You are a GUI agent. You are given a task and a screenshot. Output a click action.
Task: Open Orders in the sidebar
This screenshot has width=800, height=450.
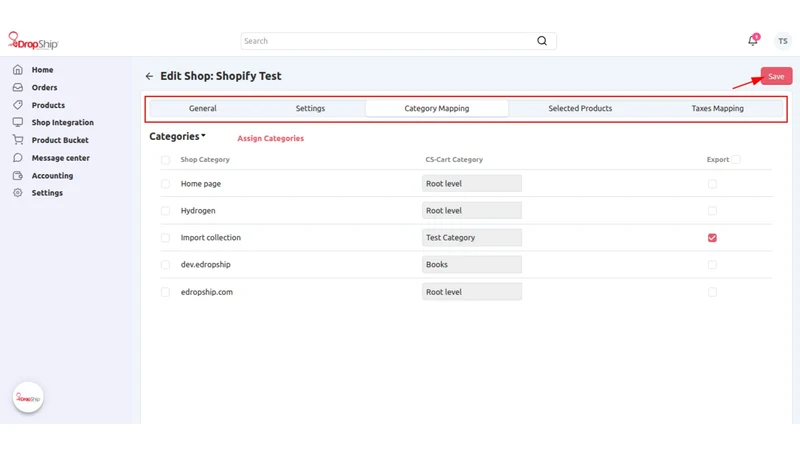(x=44, y=88)
